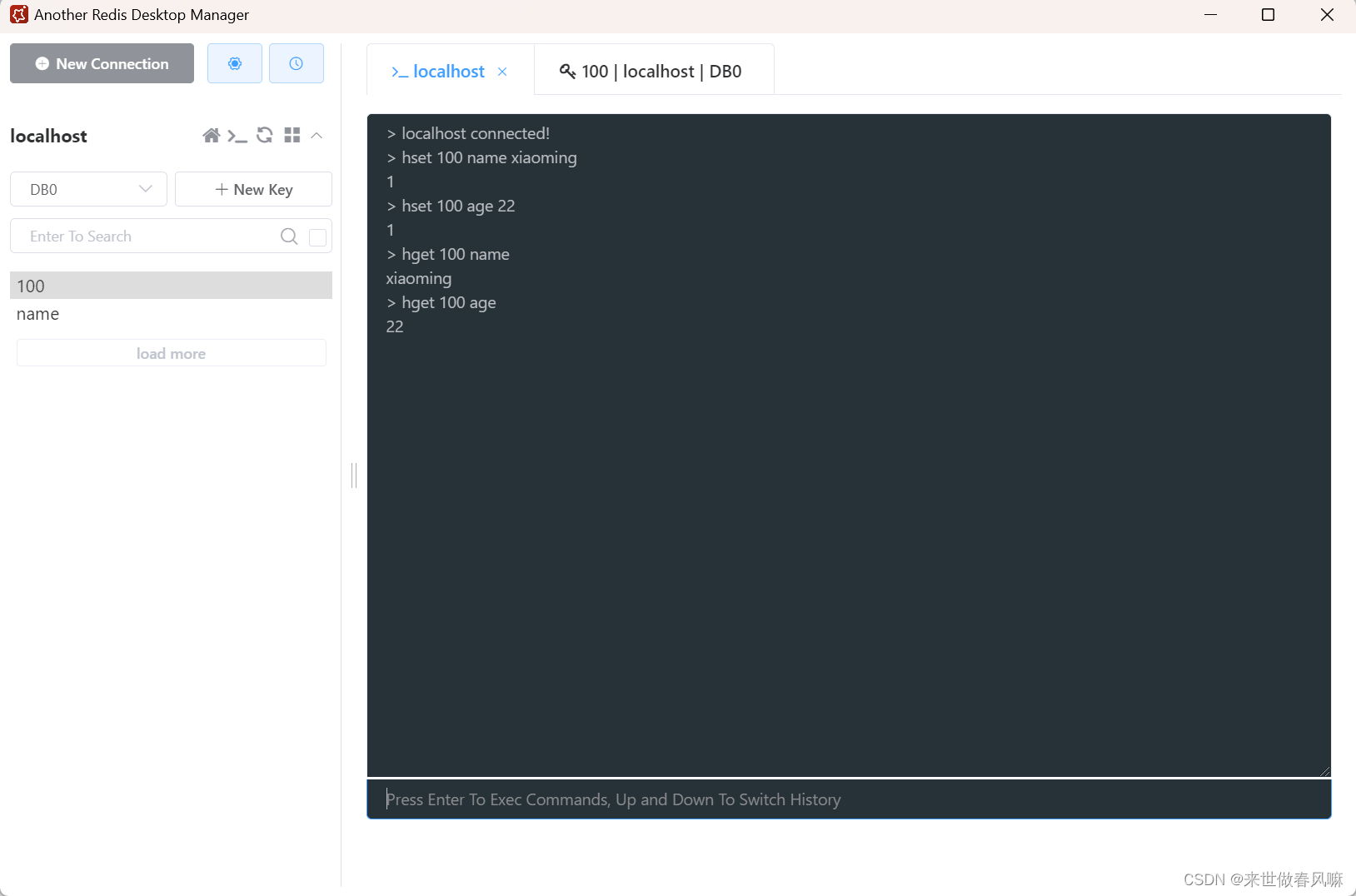Collapse the localhost connection chevron
The width and height of the screenshot is (1356, 896).
317,135
